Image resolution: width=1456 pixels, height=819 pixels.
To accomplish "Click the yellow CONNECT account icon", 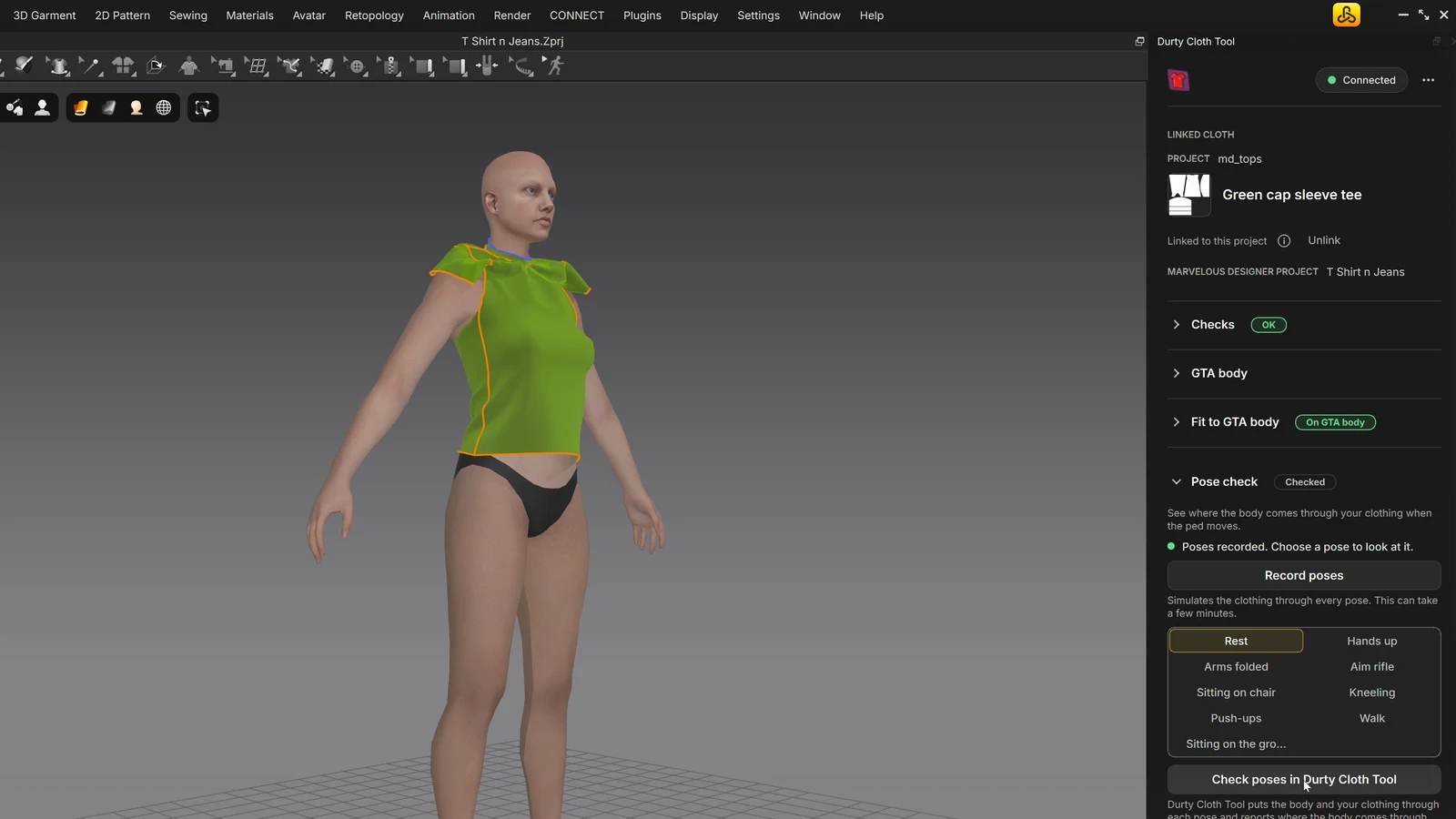I will tap(1346, 15).
